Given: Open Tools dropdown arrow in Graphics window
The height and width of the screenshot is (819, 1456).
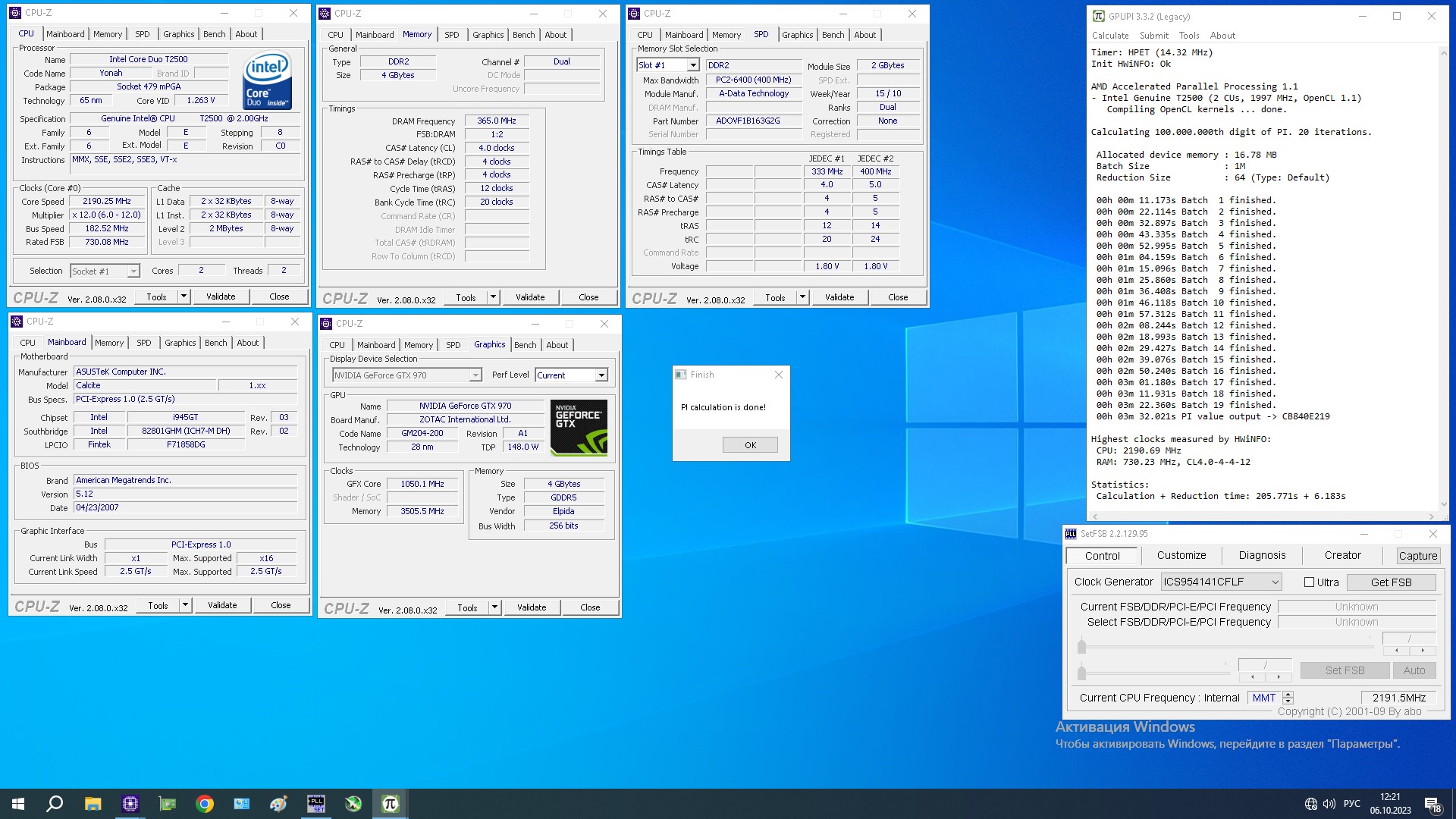Looking at the screenshot, I should [x=494, y=607].
